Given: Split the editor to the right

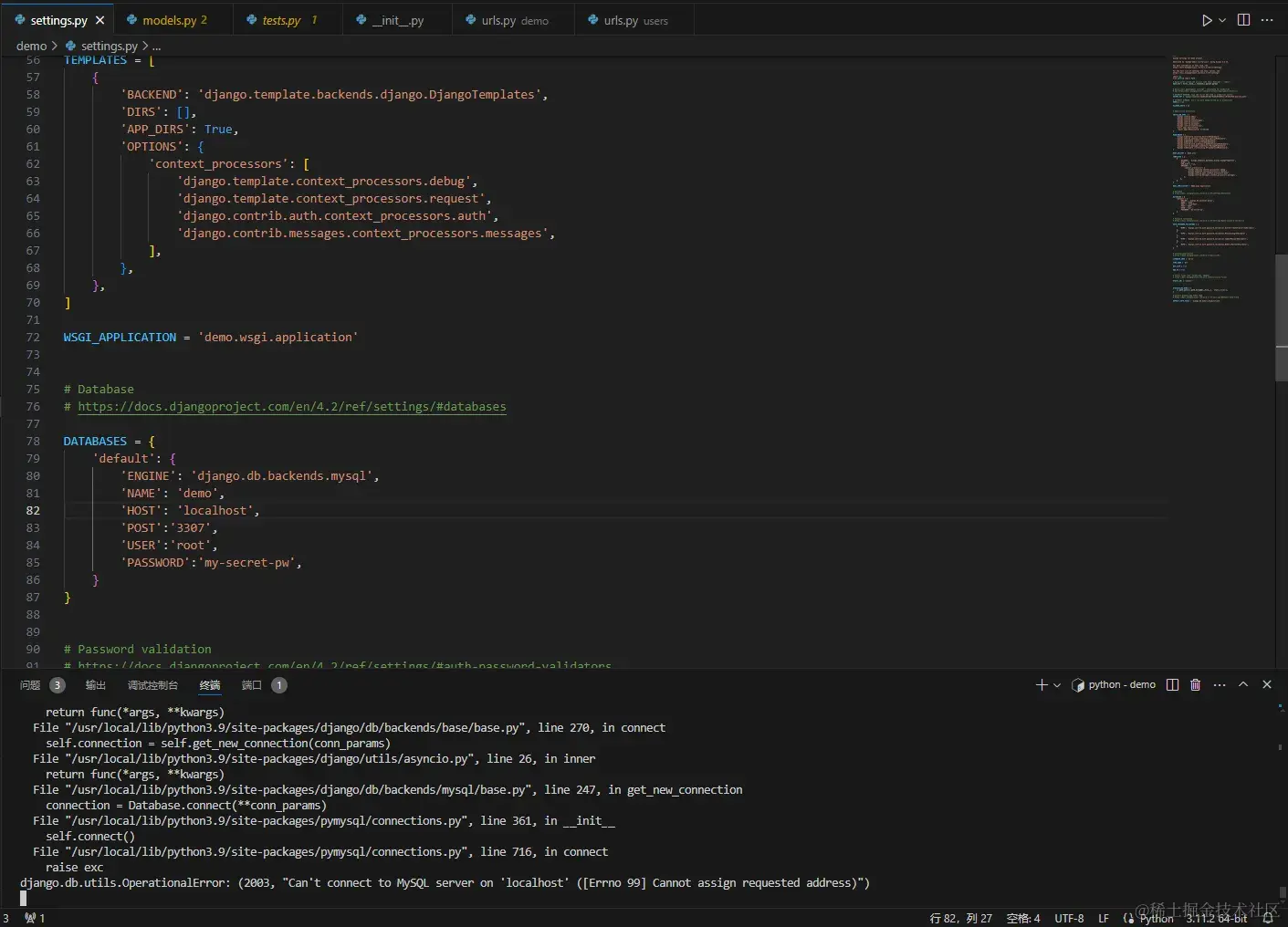Looking at the screenshot, I should click(1243, 20).
